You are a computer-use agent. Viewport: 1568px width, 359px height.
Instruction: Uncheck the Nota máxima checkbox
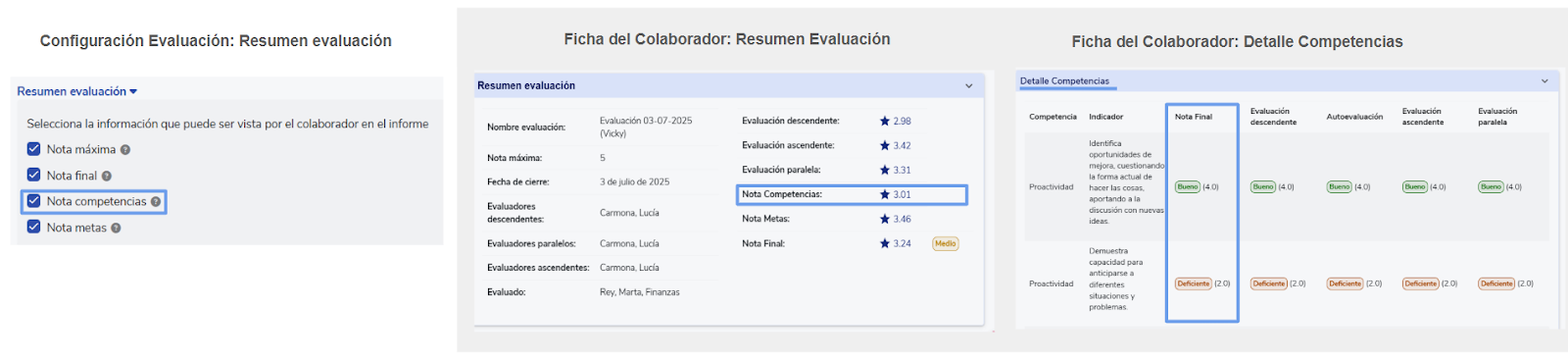[x=34, y=149]
